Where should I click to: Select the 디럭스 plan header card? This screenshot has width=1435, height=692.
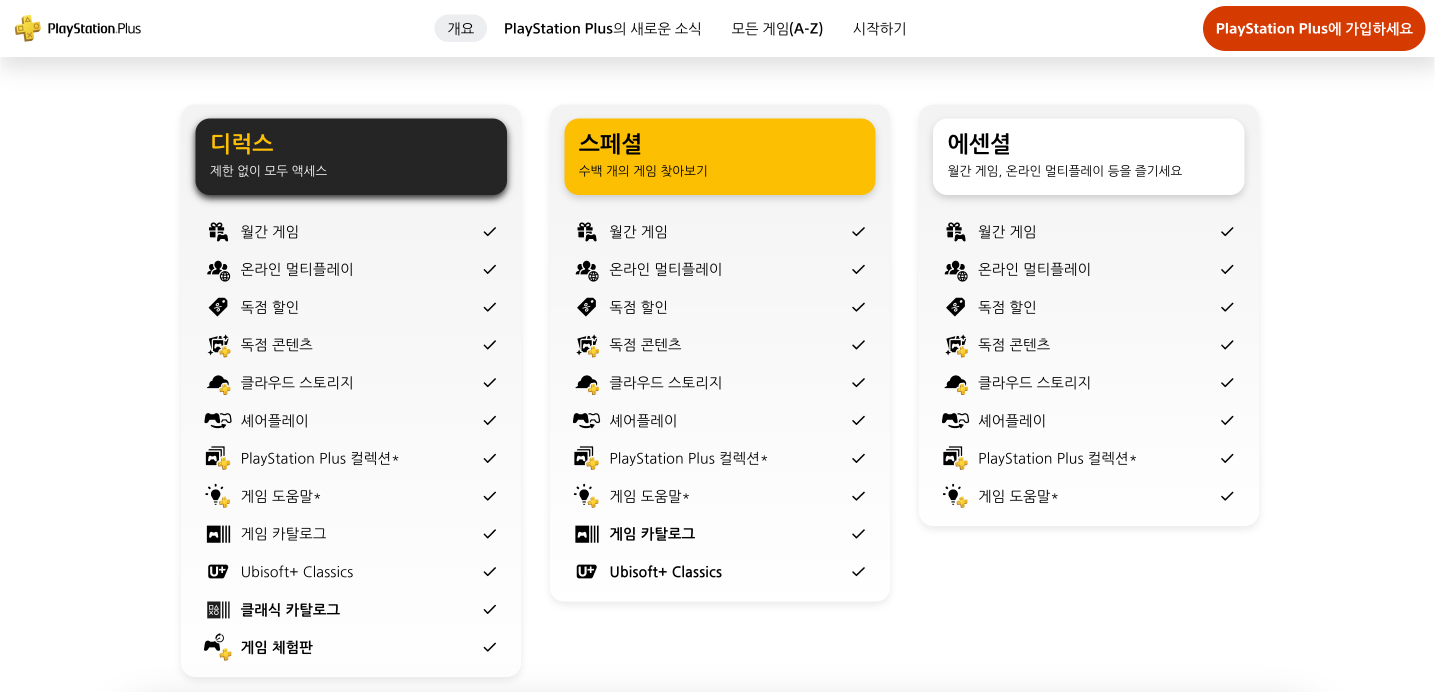coord(351,156)
